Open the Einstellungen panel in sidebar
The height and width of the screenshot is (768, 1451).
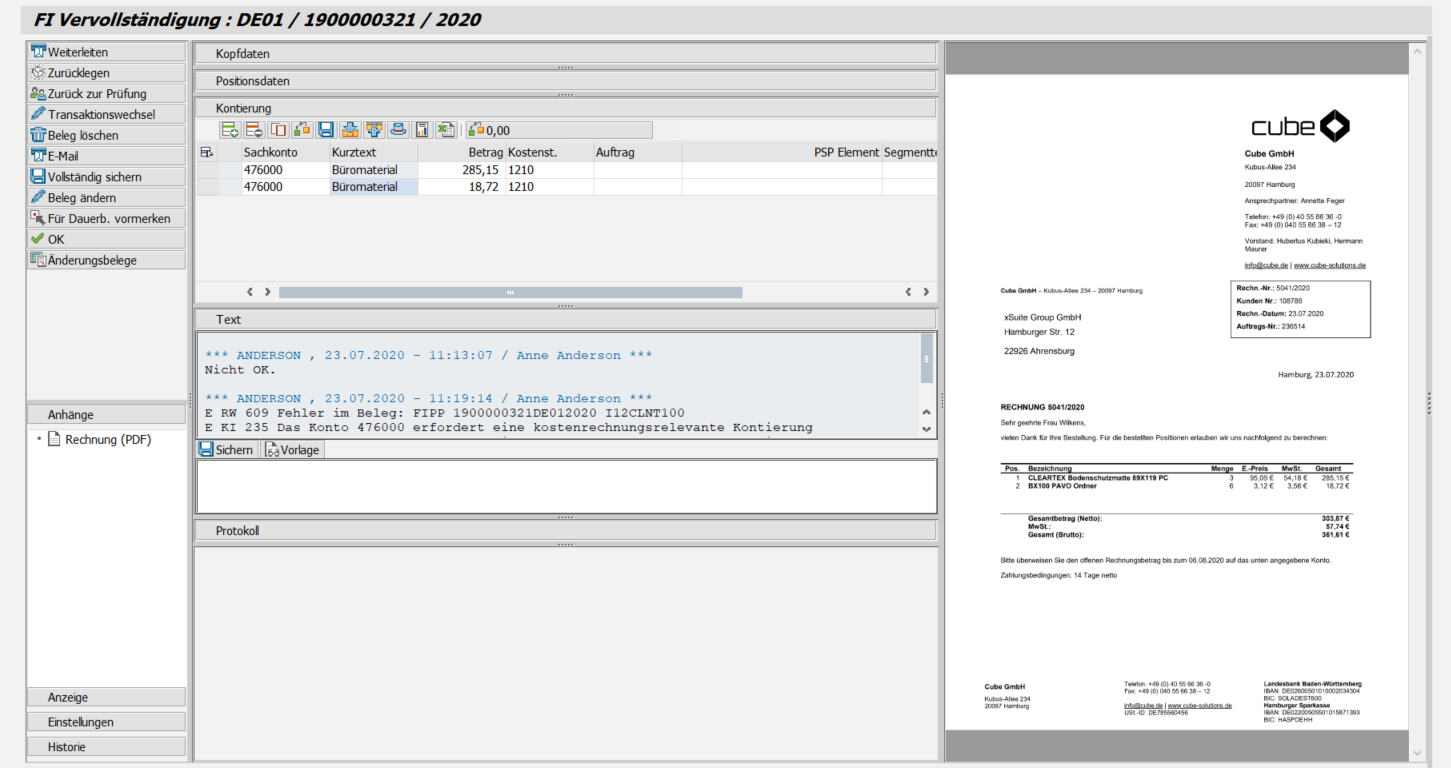point(106,722)
